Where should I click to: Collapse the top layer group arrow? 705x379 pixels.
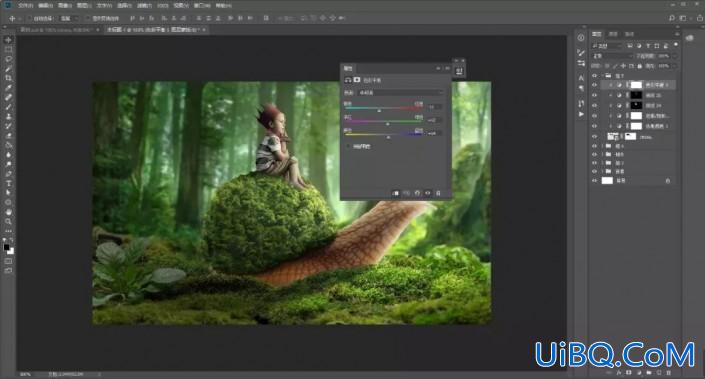coord(602,76)
